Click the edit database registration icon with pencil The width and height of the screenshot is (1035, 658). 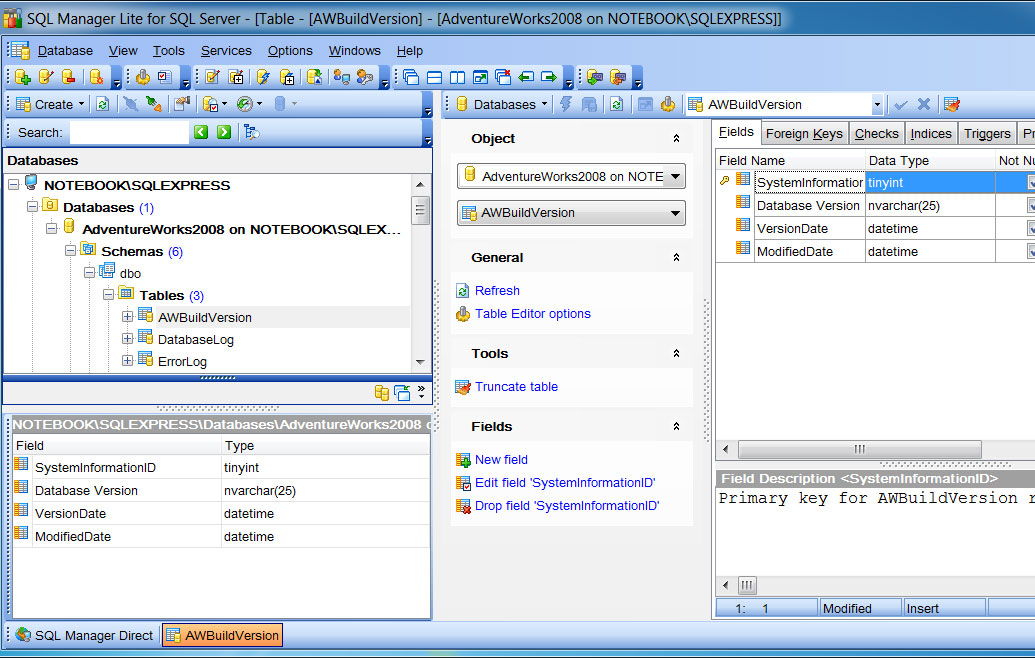tap(46, 77)
